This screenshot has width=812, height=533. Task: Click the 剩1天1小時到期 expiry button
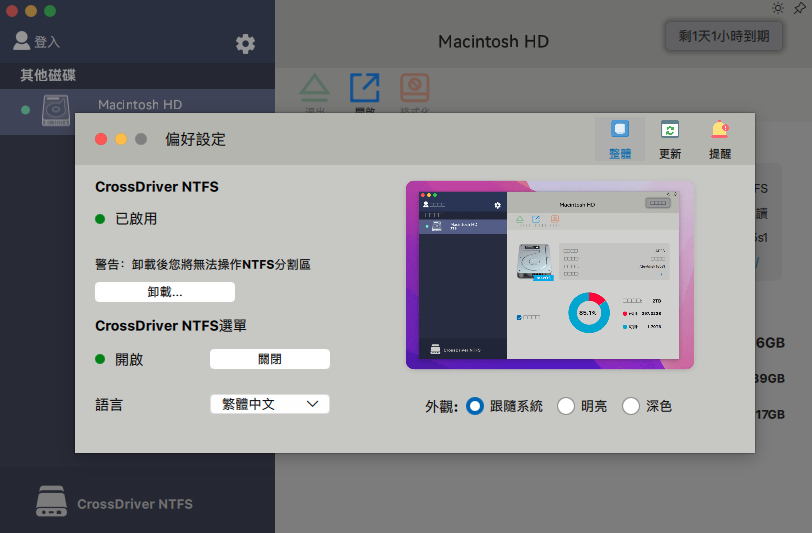click(724, 36)
